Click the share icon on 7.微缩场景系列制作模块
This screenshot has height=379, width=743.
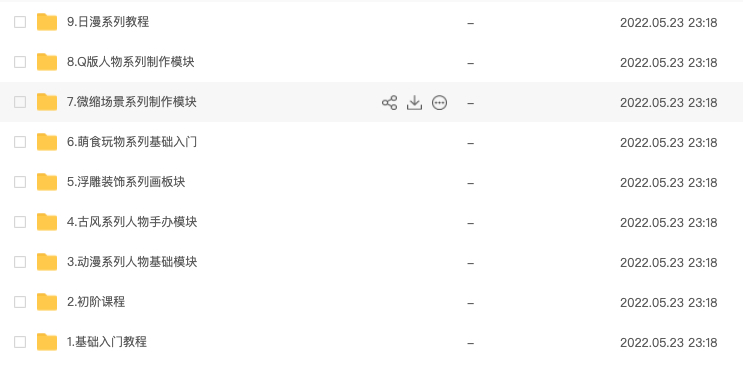point(390,103)
